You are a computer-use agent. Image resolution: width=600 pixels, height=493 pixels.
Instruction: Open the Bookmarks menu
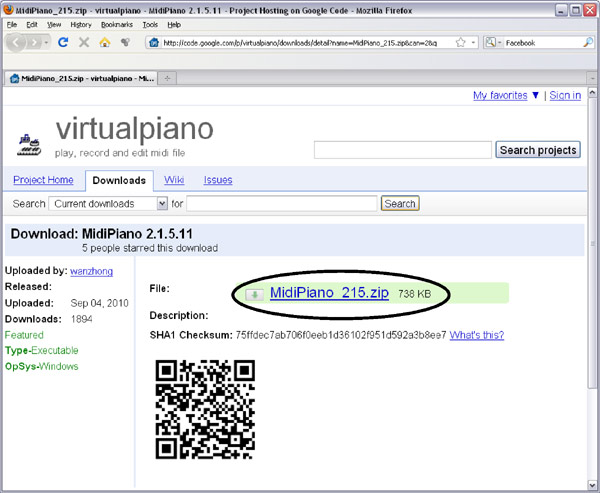pyautogui.click(x=117, y=25)
